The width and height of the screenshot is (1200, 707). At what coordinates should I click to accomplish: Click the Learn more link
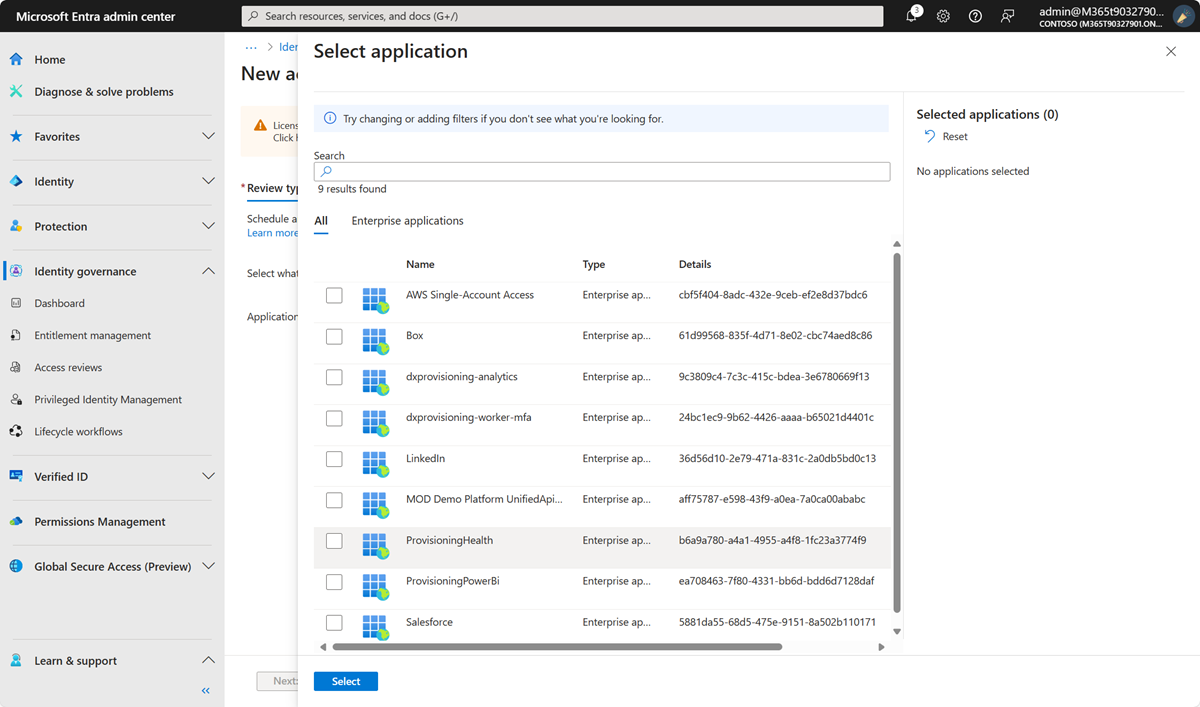coord(272,233)
